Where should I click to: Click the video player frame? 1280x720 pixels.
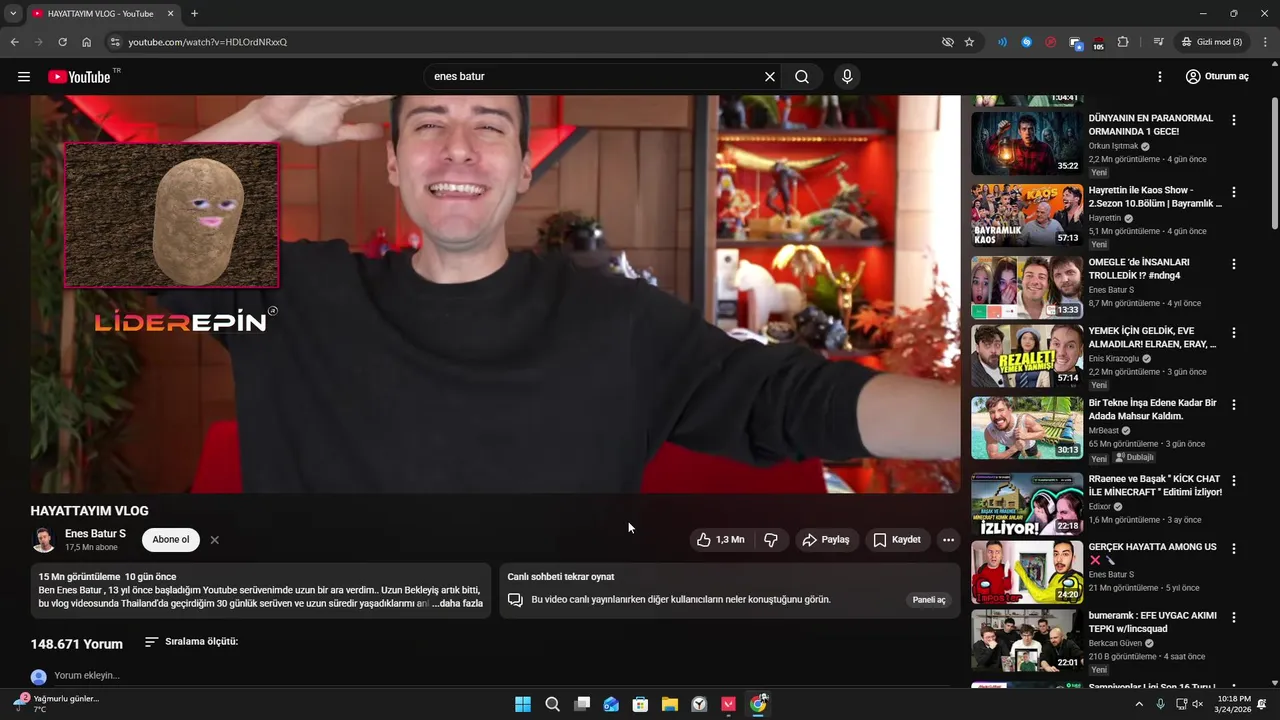495,294
